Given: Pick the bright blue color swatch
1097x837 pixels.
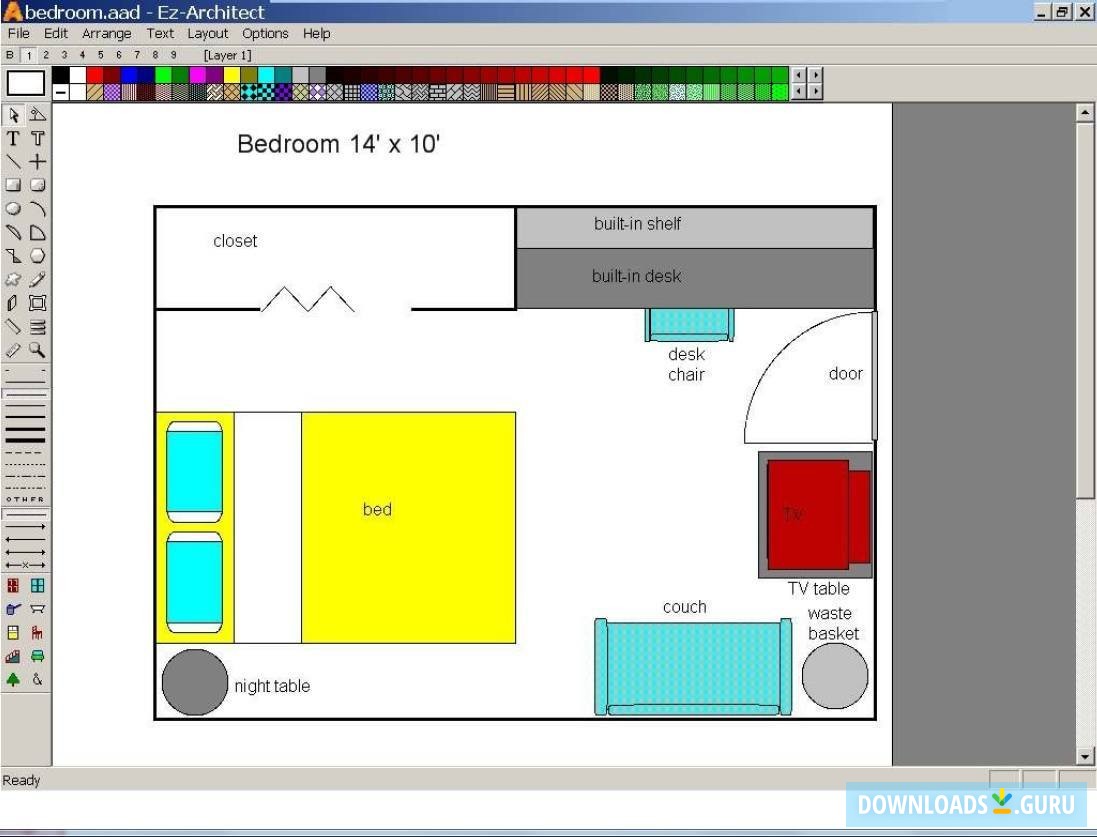Looking at the screenshot, I should (129, 75).
